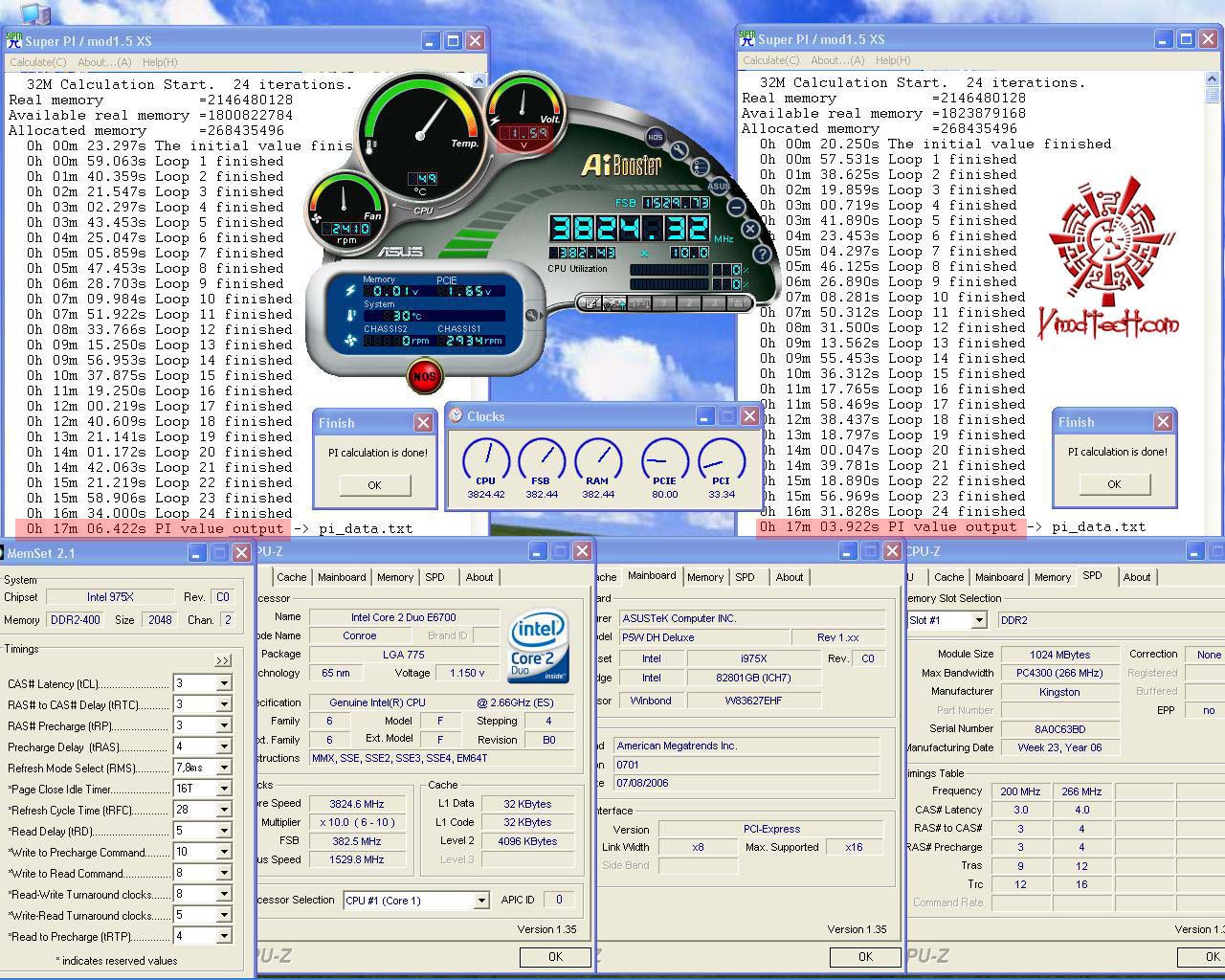The width and height of the screenshot is (1225, 980).
Task: Click OK in first CPU-Z window
Action: pyautogui.click(x=555, y=956)
